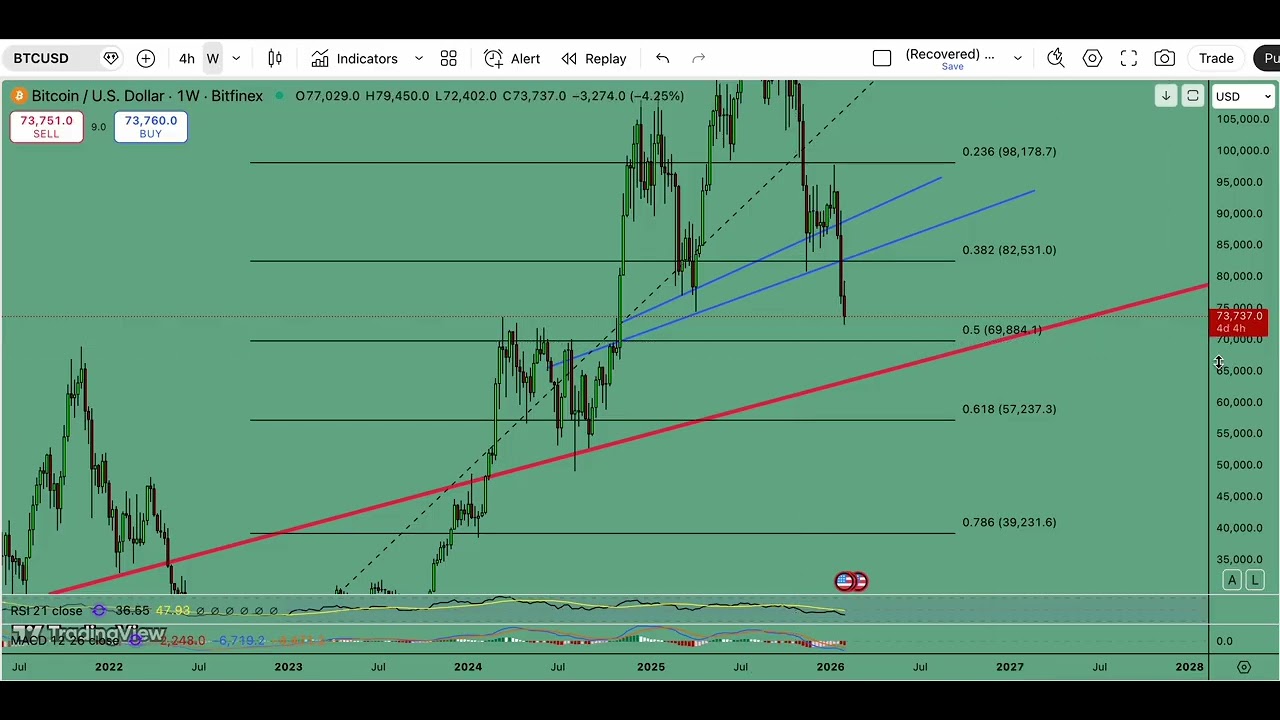Expand the timeframe interval dropdown
The height and width of the screenshot is (720, 1280).
coord(236,58)
